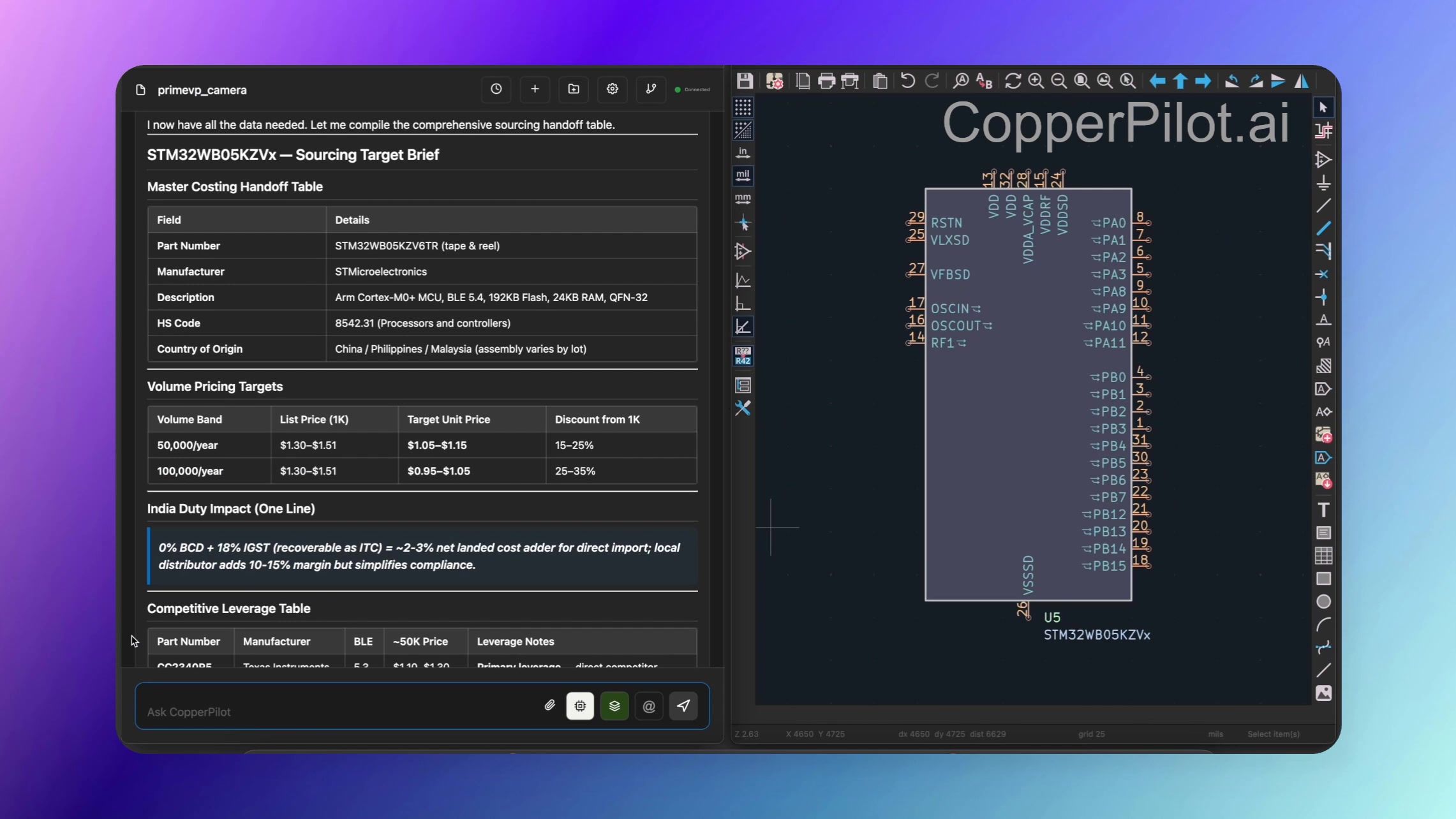
Task: Navigate back with the left blue arrow
Action: pyautogui.click(x=1157, y=81)
